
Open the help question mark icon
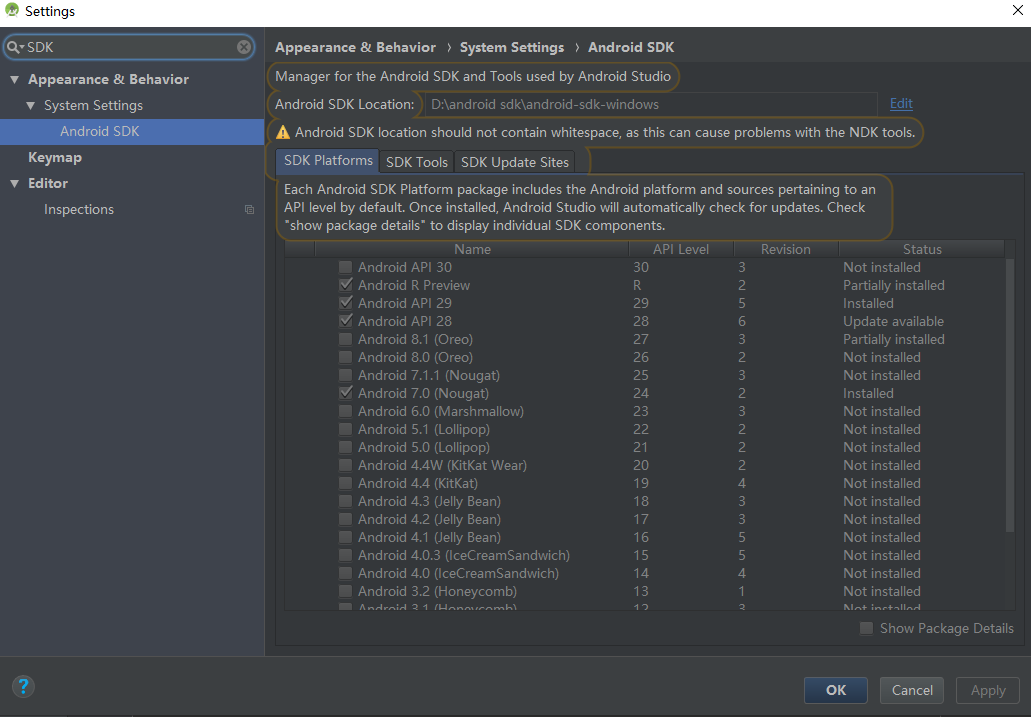point(23,687)
